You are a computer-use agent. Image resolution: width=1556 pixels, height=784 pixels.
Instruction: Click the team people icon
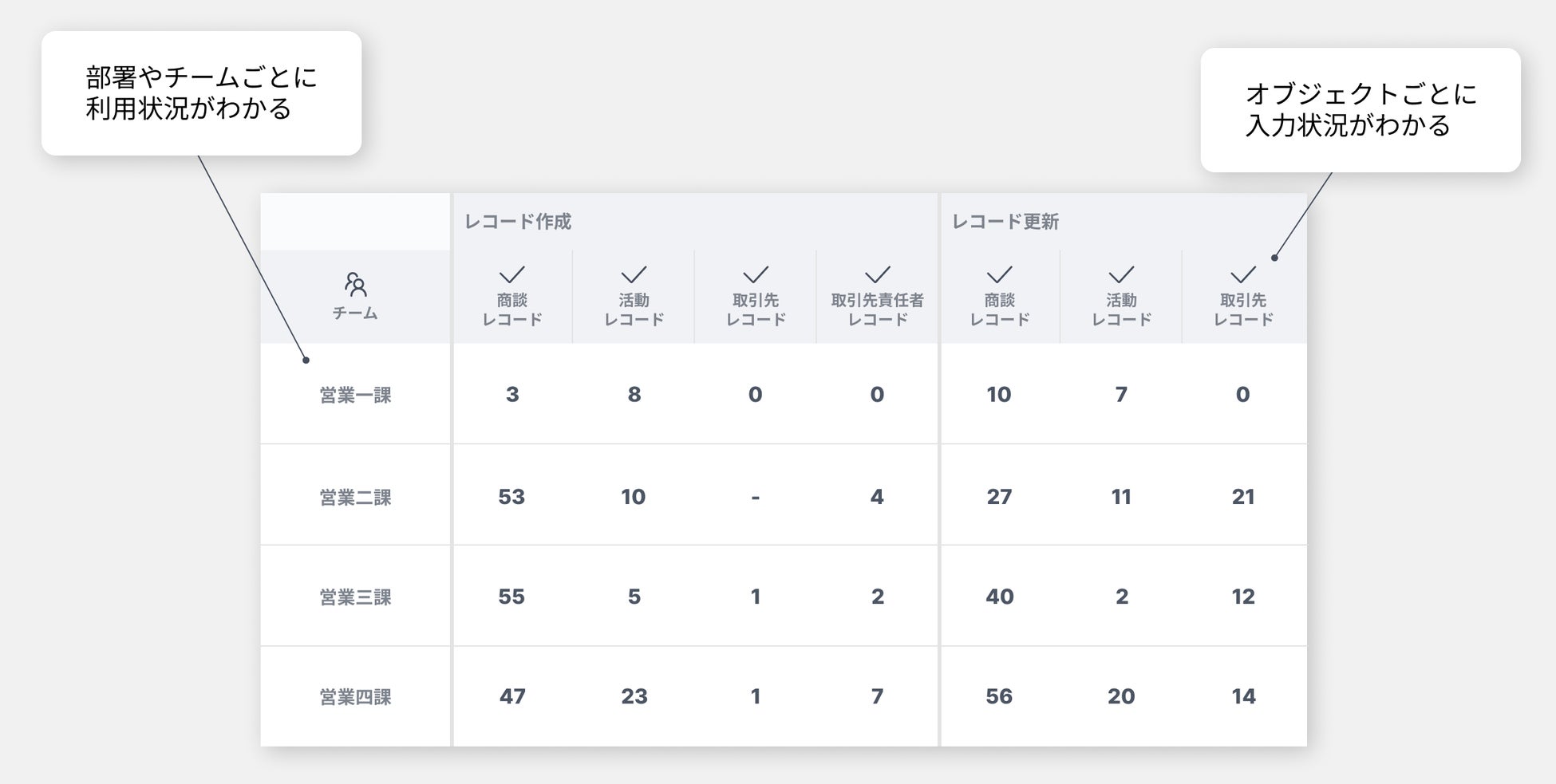point(355,284)
